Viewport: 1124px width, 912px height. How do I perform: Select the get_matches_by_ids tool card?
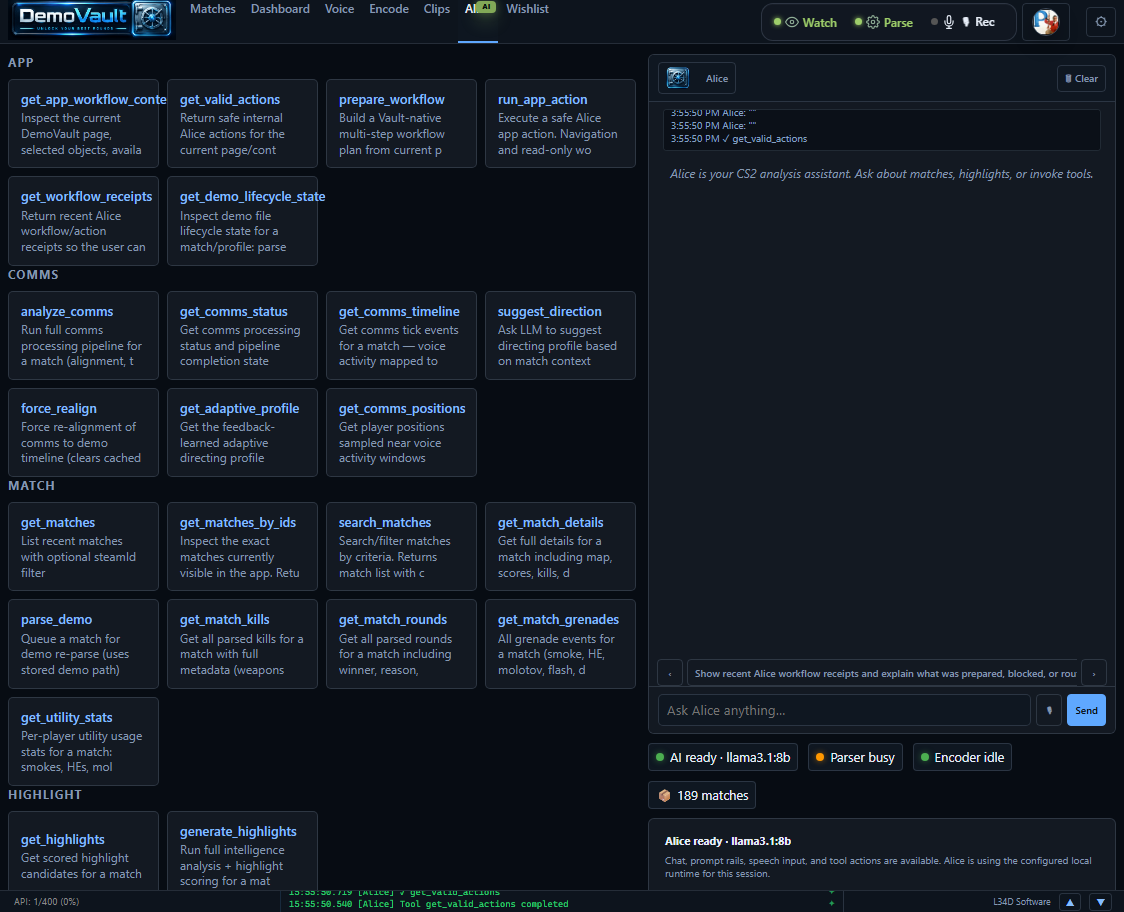pyautogui.click(x=242, y=546)
